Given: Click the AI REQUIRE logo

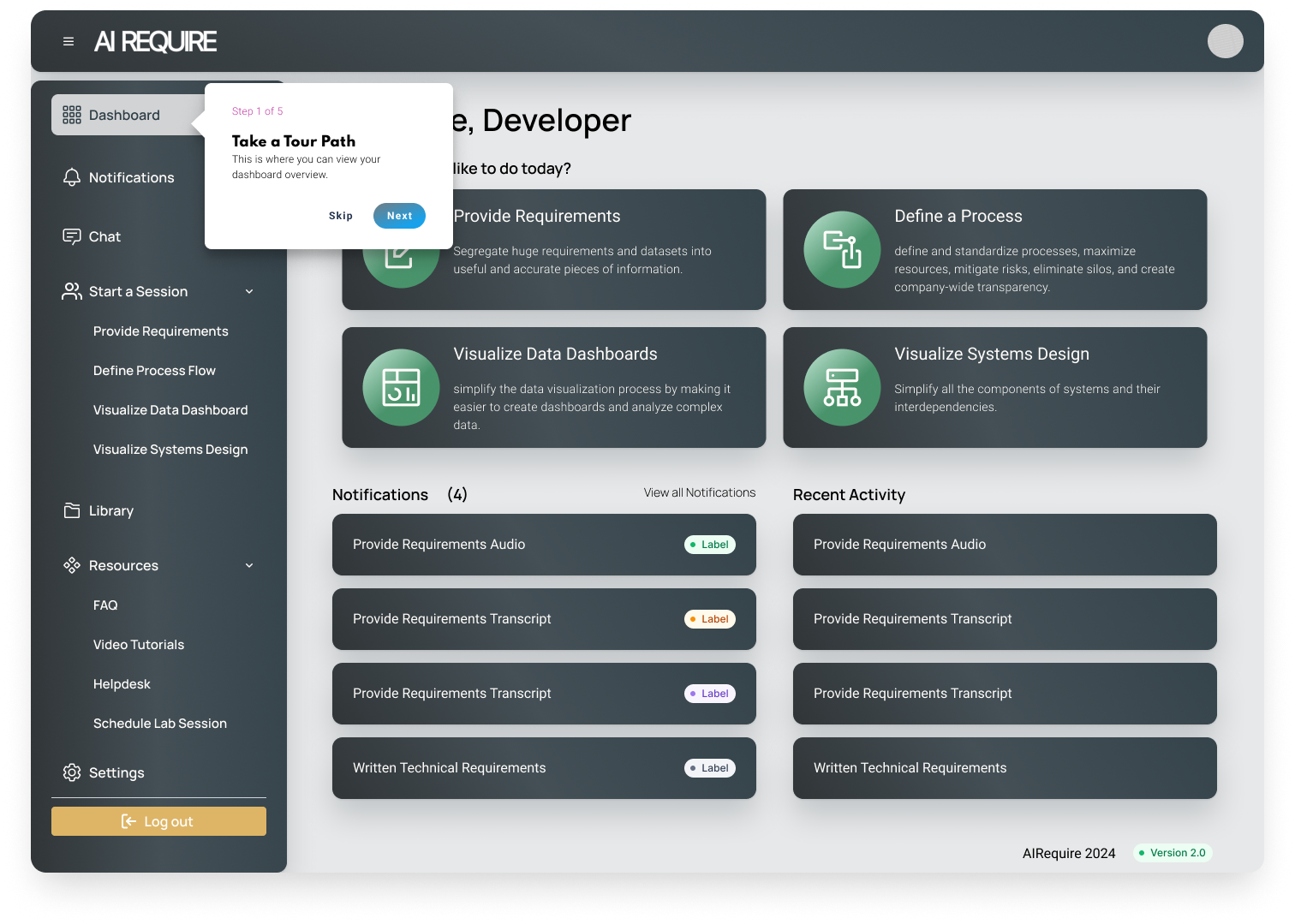Looking at the screenshot, I should pyautogui.click(x=155, y=41).
